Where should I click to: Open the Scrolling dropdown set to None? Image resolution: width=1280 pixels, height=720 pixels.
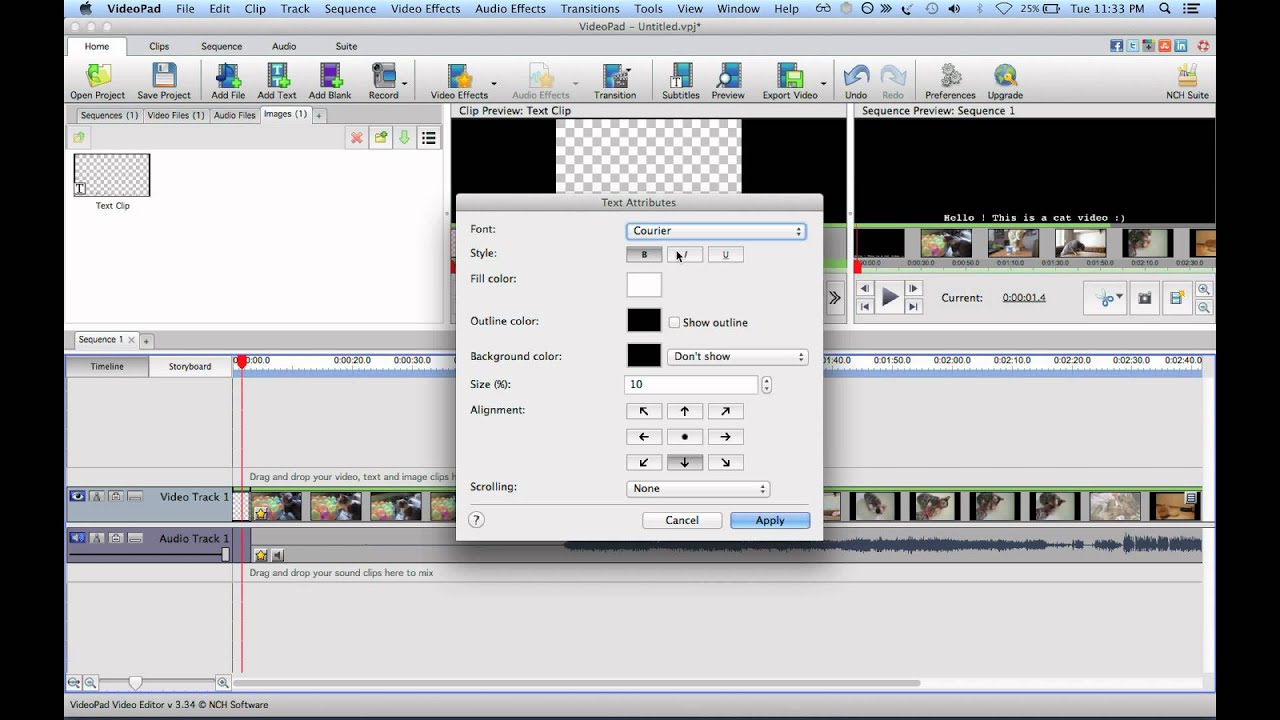point(698,488)
